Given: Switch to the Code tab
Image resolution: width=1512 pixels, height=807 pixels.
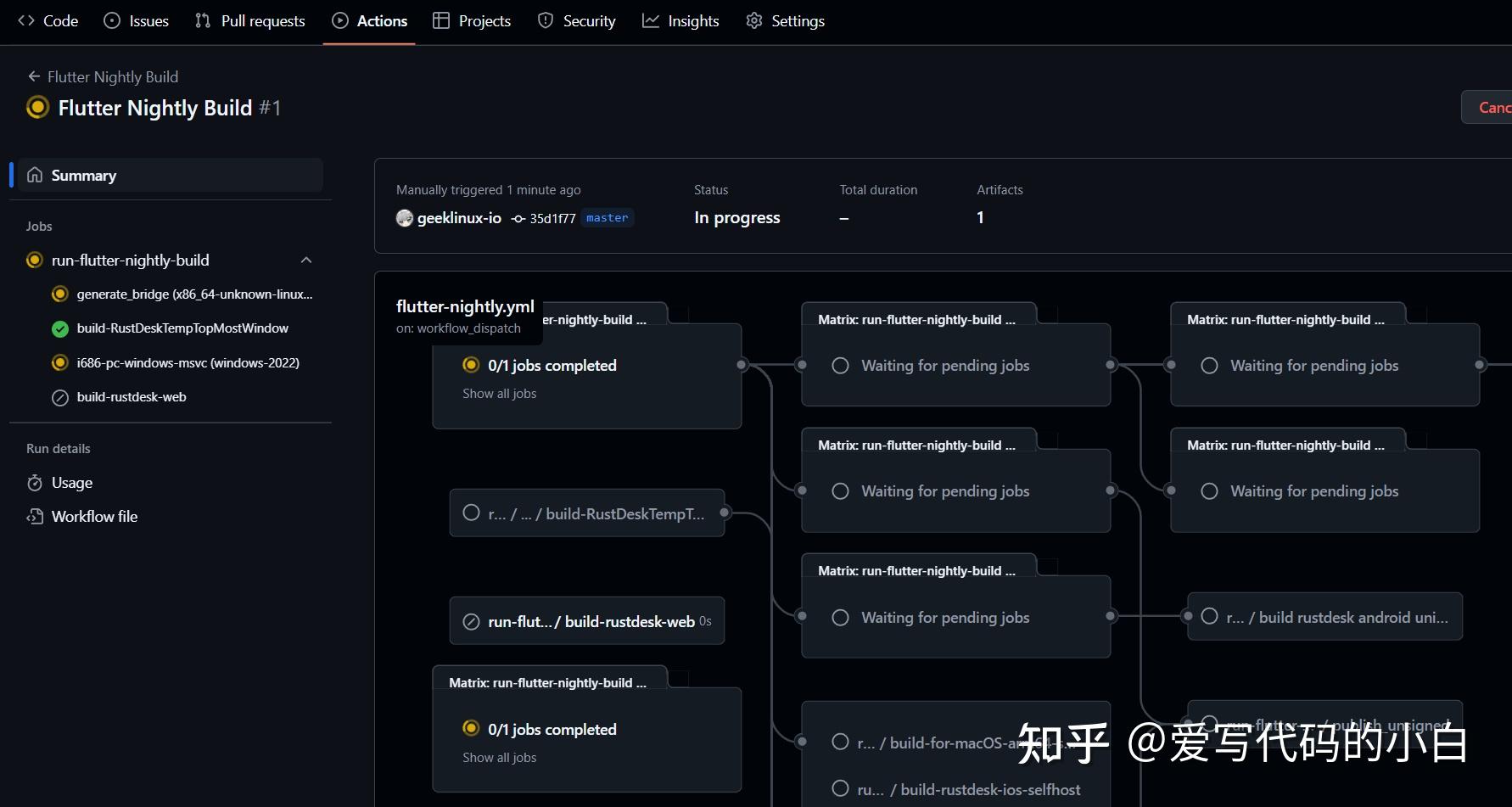Looking at the screenshot, I should pos(47,20).
